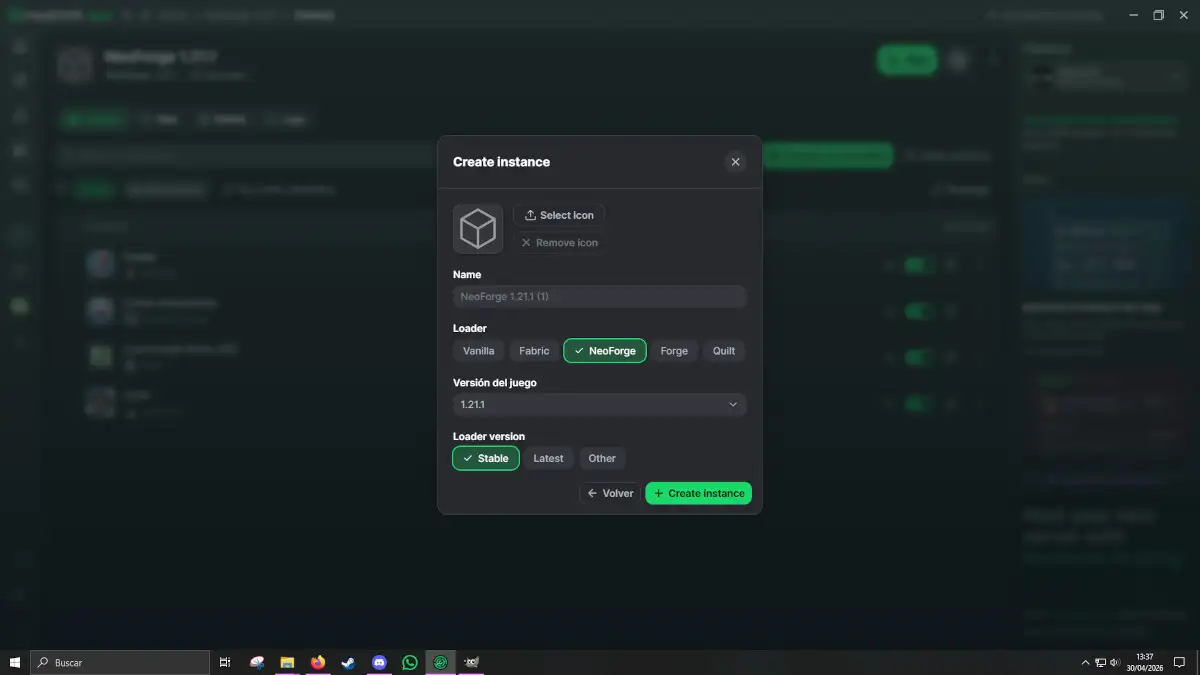Open Discord from the taskbar
The image size is (1200, 675).
coord(379,662)
